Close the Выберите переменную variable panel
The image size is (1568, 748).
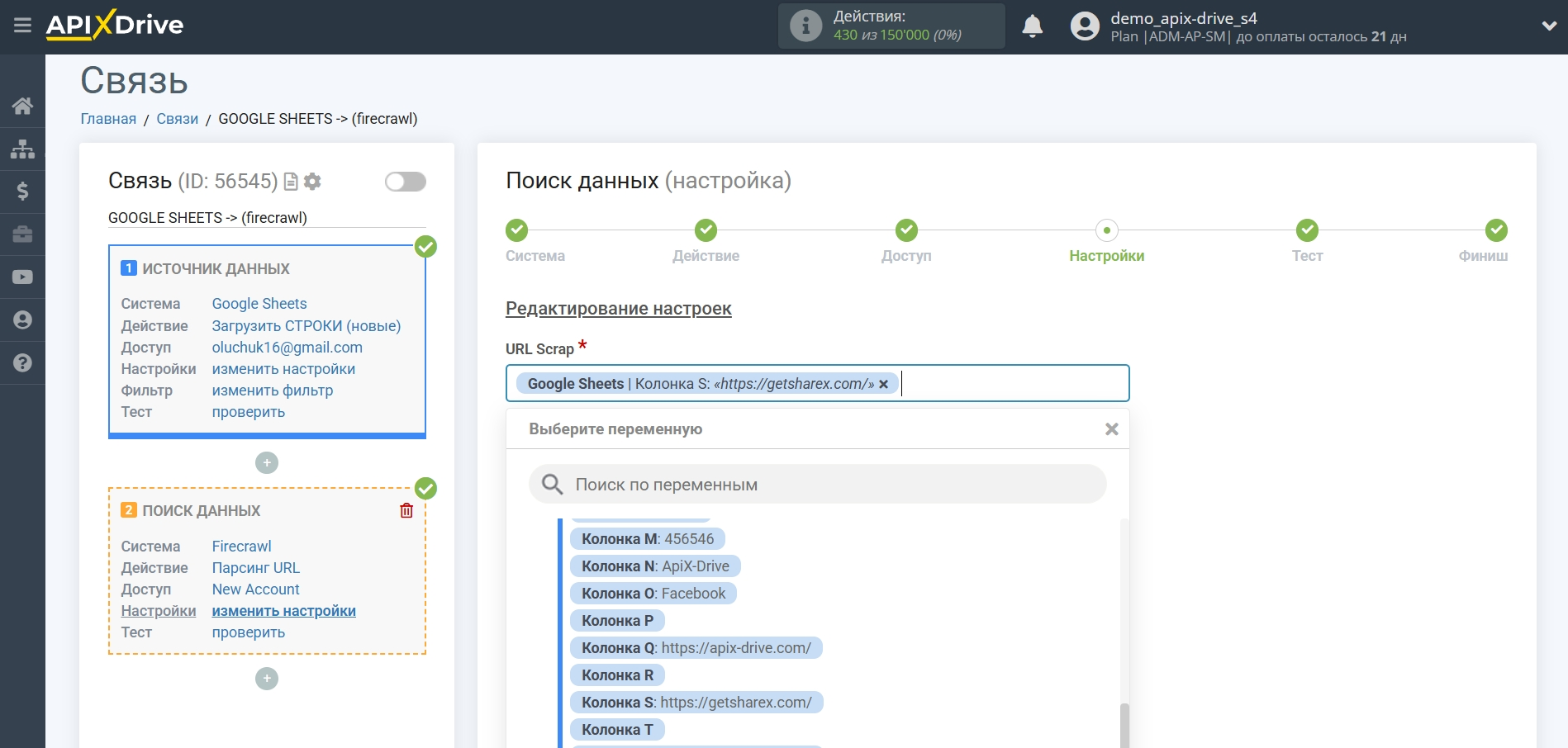coord(1111,429)
